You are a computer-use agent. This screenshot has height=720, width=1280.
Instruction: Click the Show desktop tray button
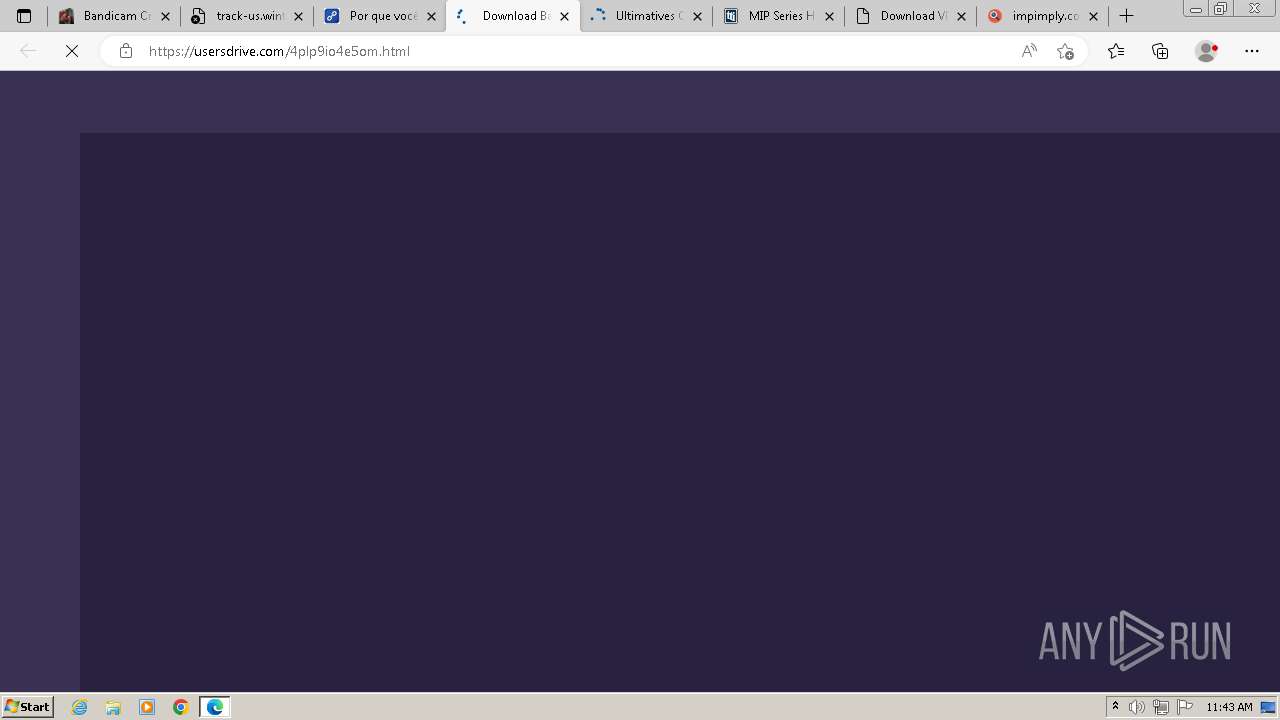point(1268,707)
